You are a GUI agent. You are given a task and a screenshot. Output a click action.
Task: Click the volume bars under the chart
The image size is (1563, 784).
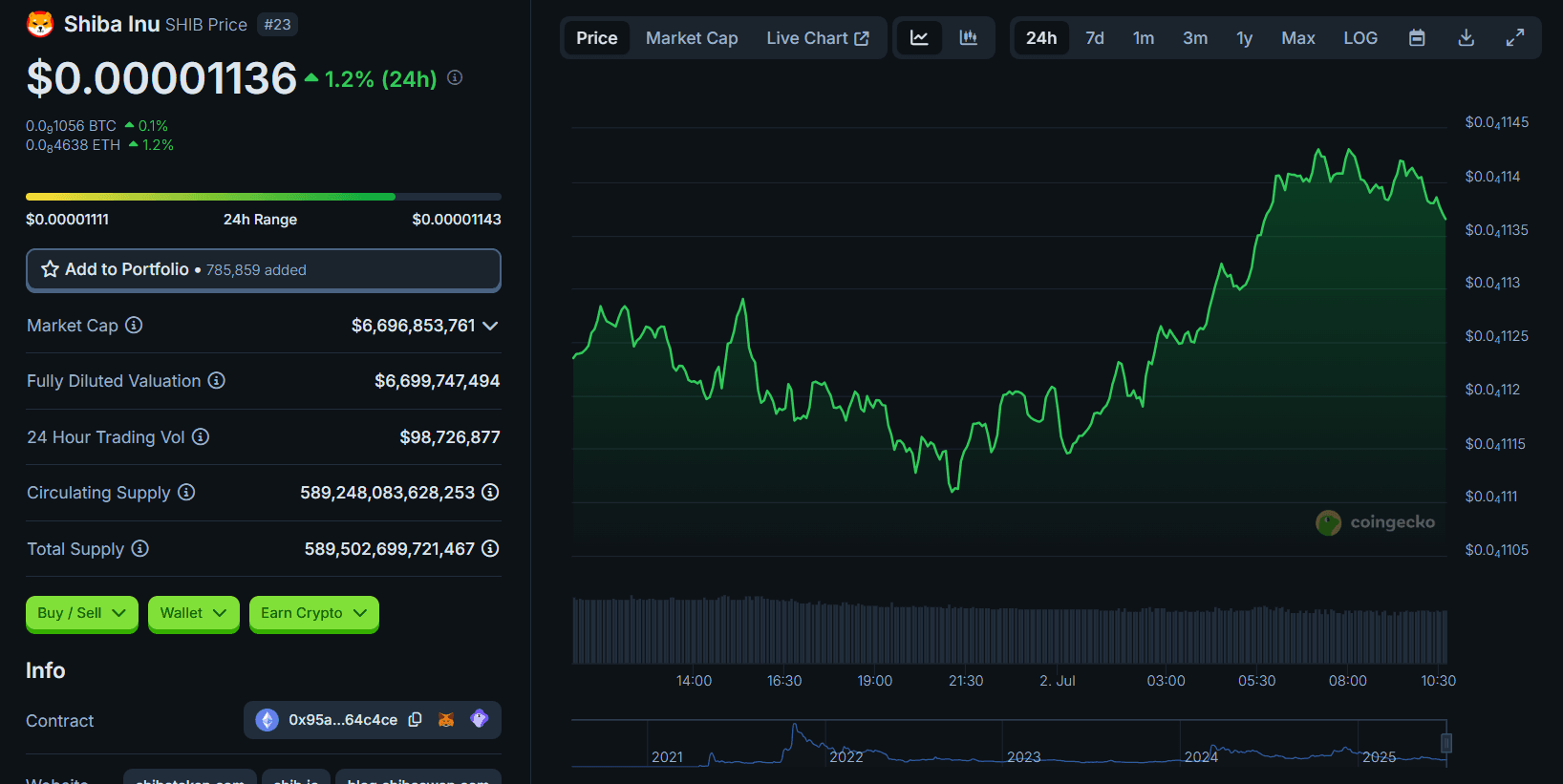pos(1010,630)
